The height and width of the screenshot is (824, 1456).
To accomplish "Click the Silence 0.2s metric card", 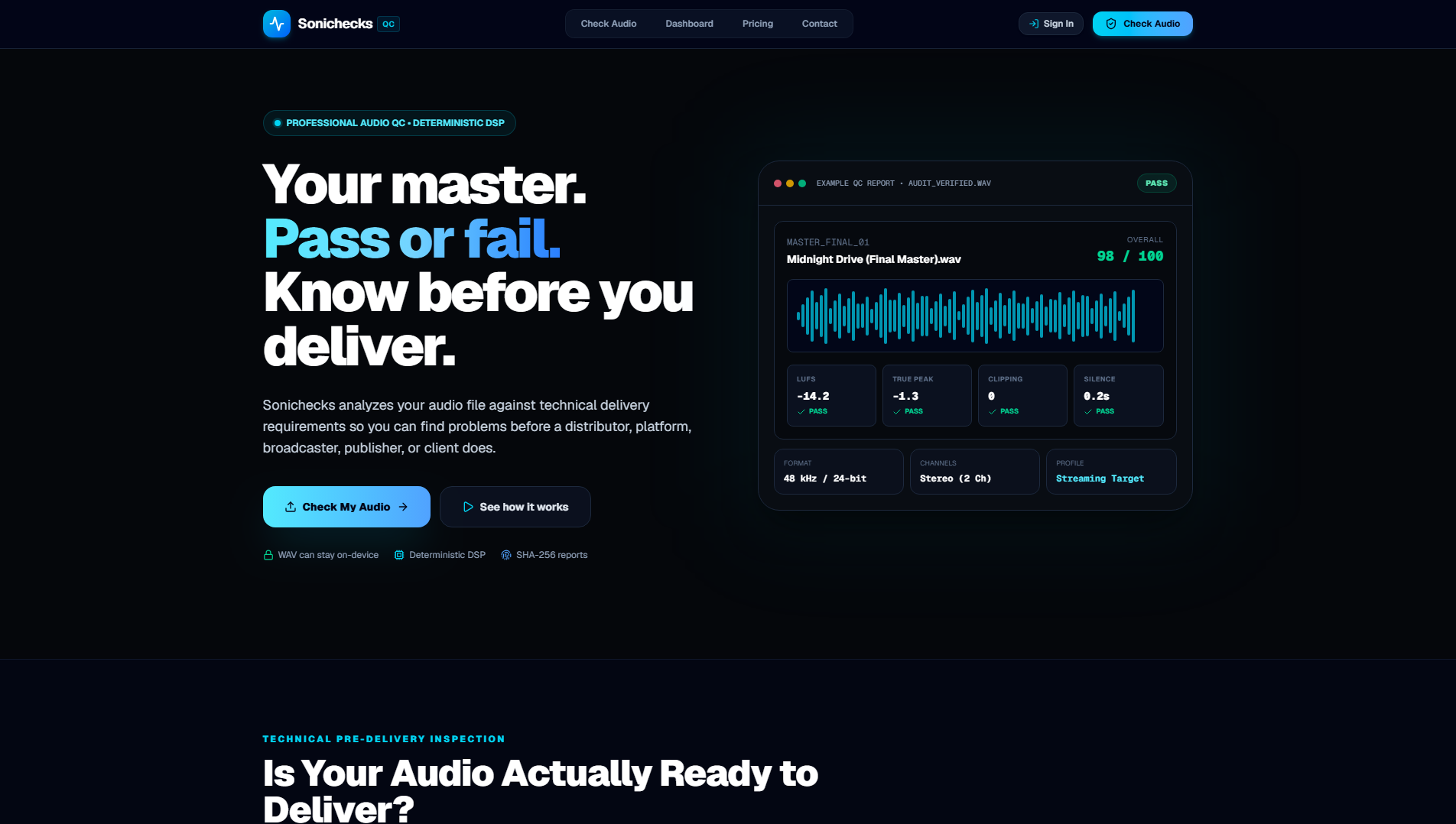I will (x=1119, y=395).
